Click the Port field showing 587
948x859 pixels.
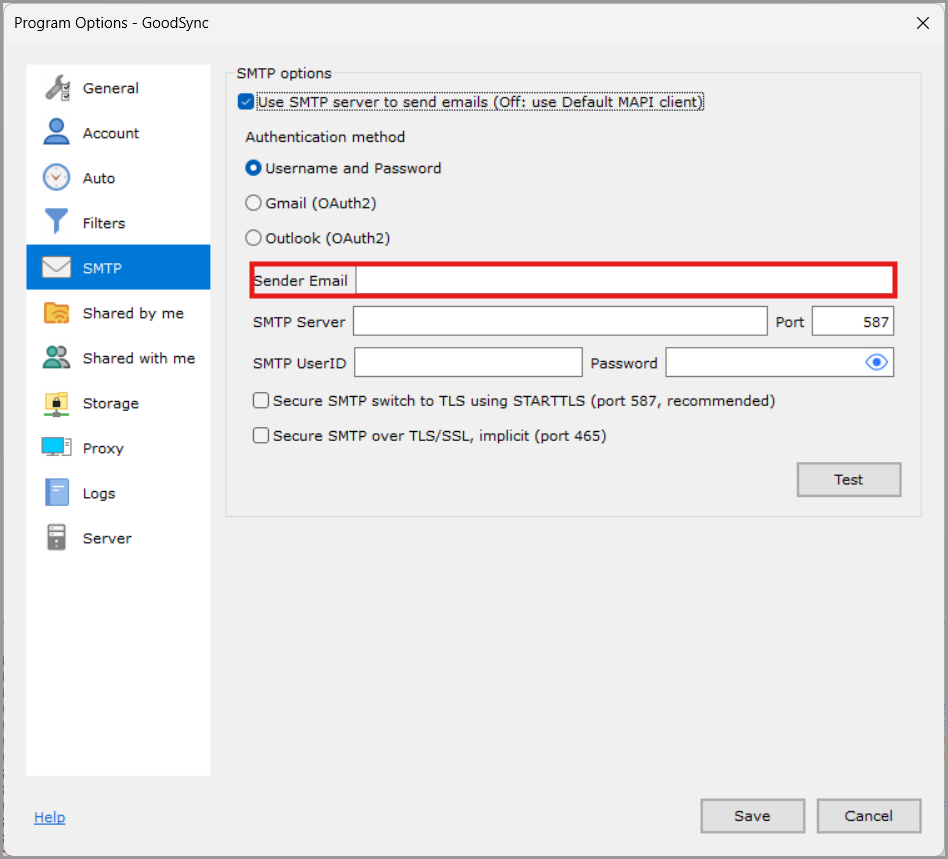pyautogui.click(x=852, y=321)
